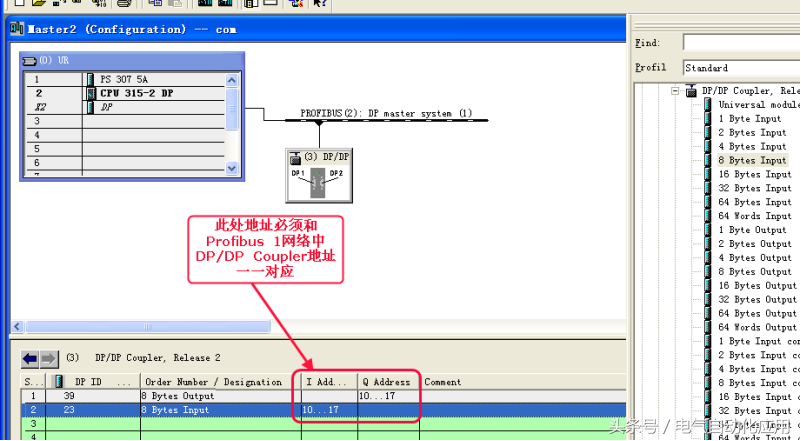Click the Order Number / Designation column header
This screenshot has width=801, height=441.
pos(212,382)
